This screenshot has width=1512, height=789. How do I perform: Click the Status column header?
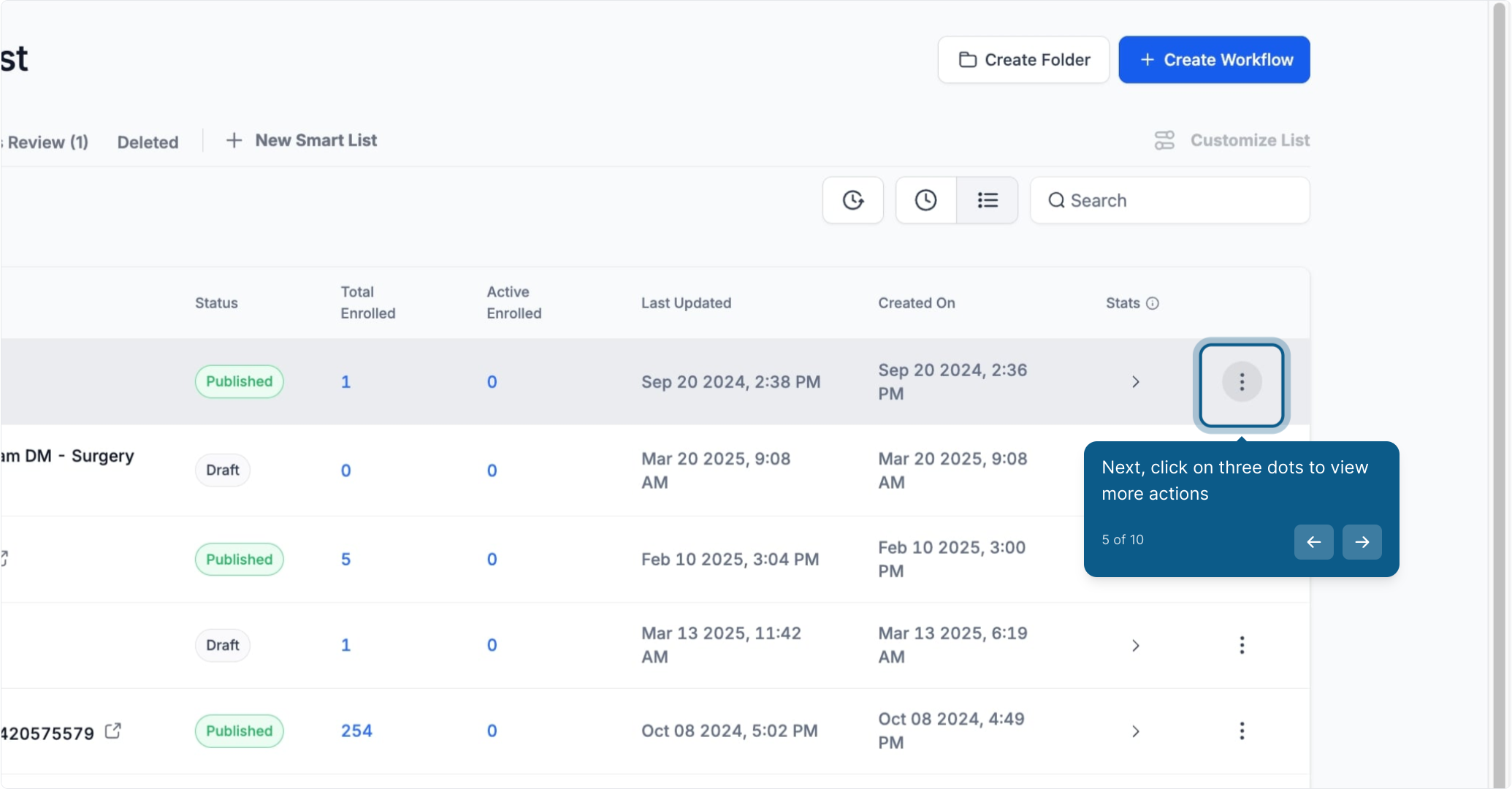pos(216,303)
